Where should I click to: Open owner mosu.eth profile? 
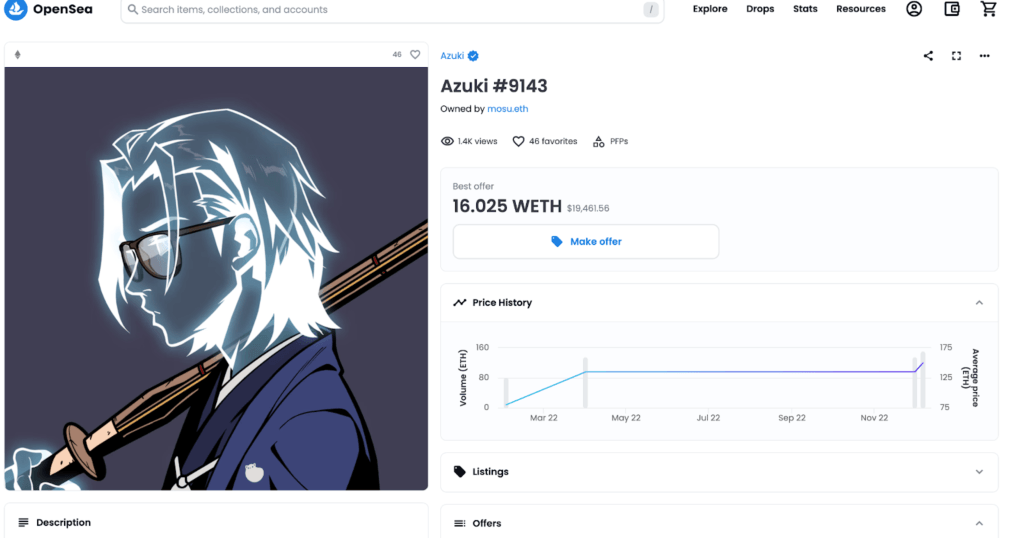pos(507,109)
